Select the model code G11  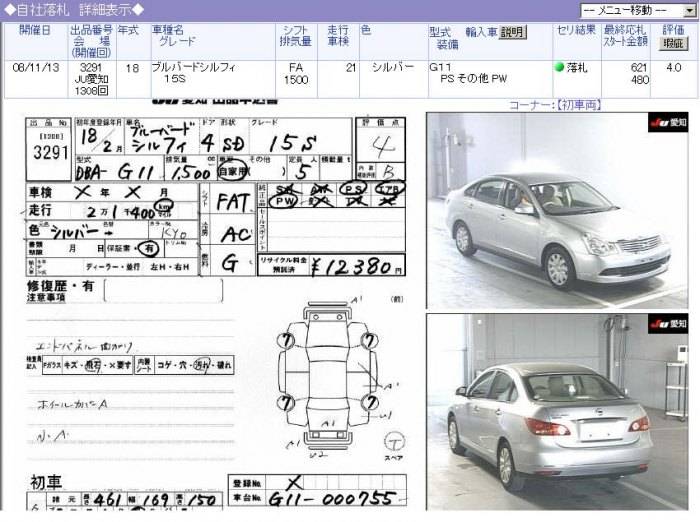click(x=440, y=67)
